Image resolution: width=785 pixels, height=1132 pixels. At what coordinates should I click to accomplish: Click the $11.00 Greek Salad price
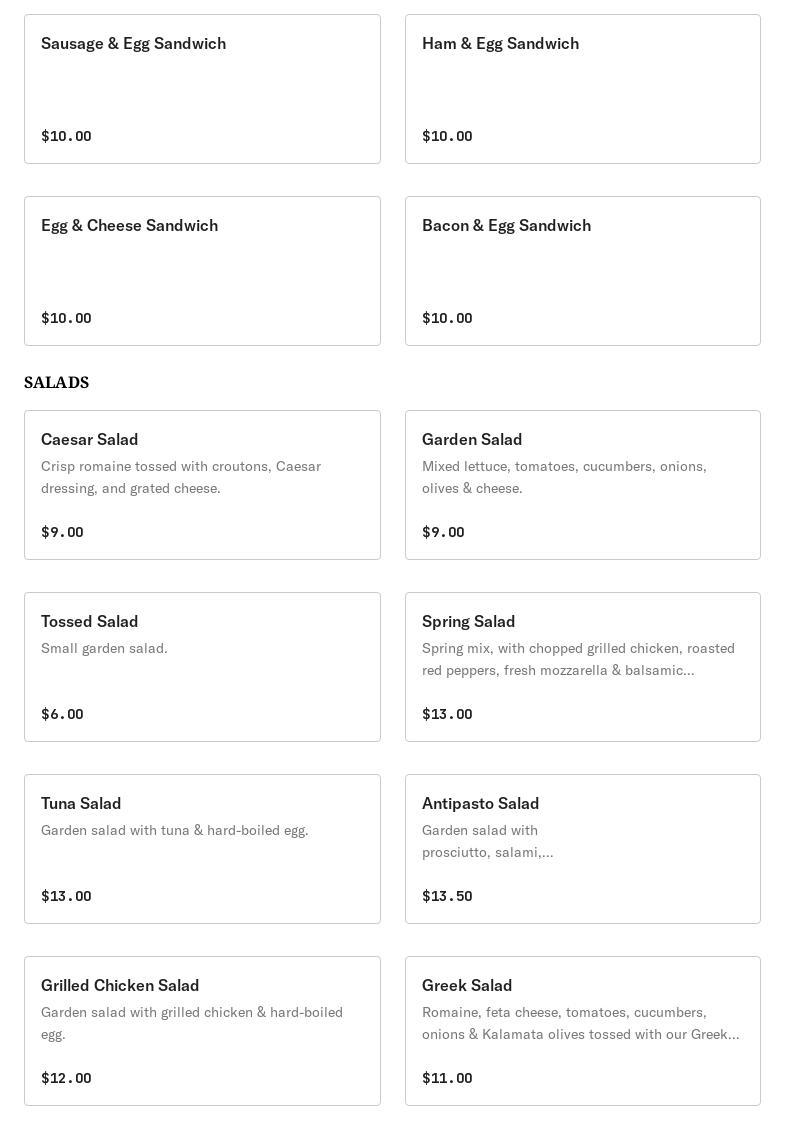pos(447,1078)
